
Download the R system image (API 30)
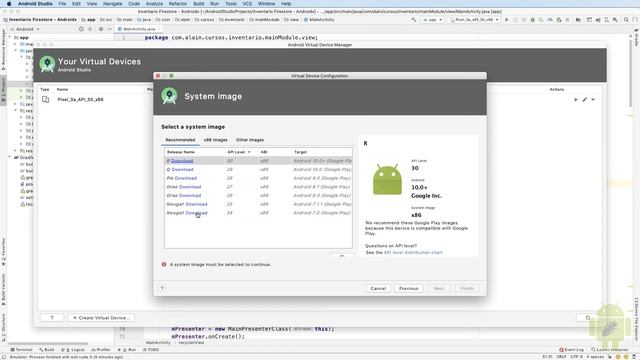pyautogui.click(x=182, y=161)
